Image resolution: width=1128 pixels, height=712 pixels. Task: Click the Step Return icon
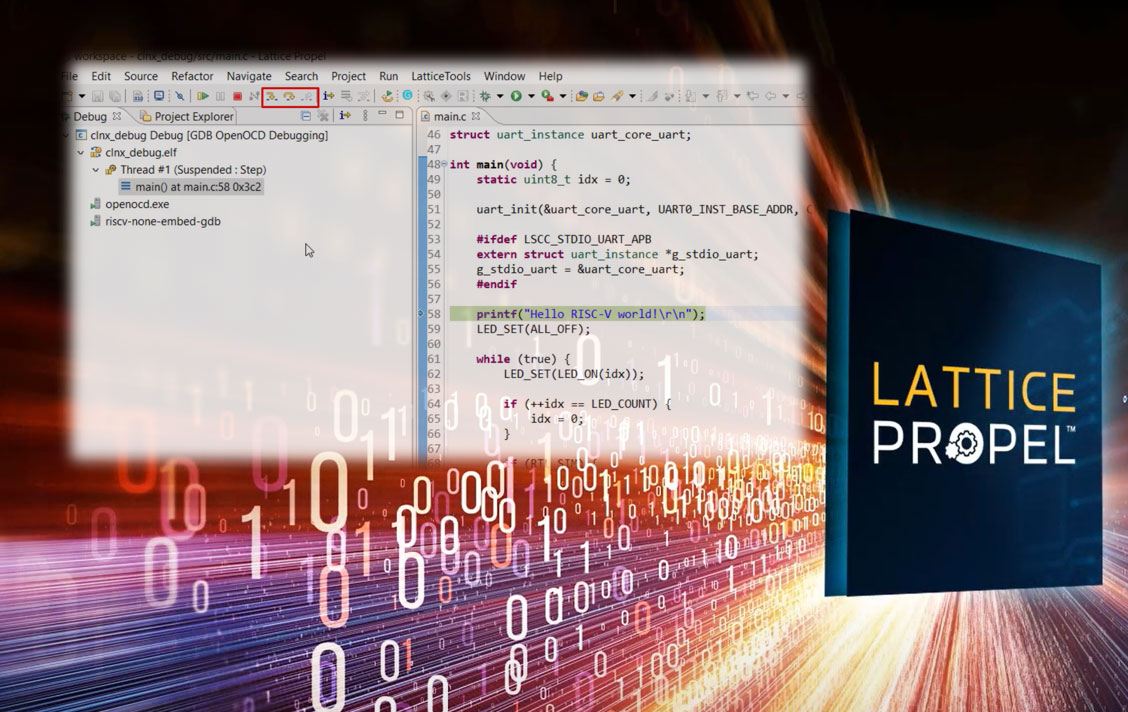[x=307, y=96]
